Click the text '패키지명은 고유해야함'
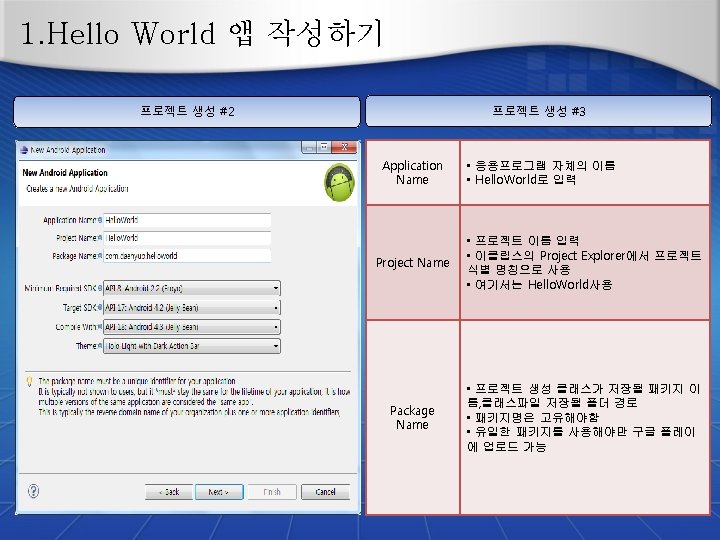The image size is (720, 540). point(537,417)
